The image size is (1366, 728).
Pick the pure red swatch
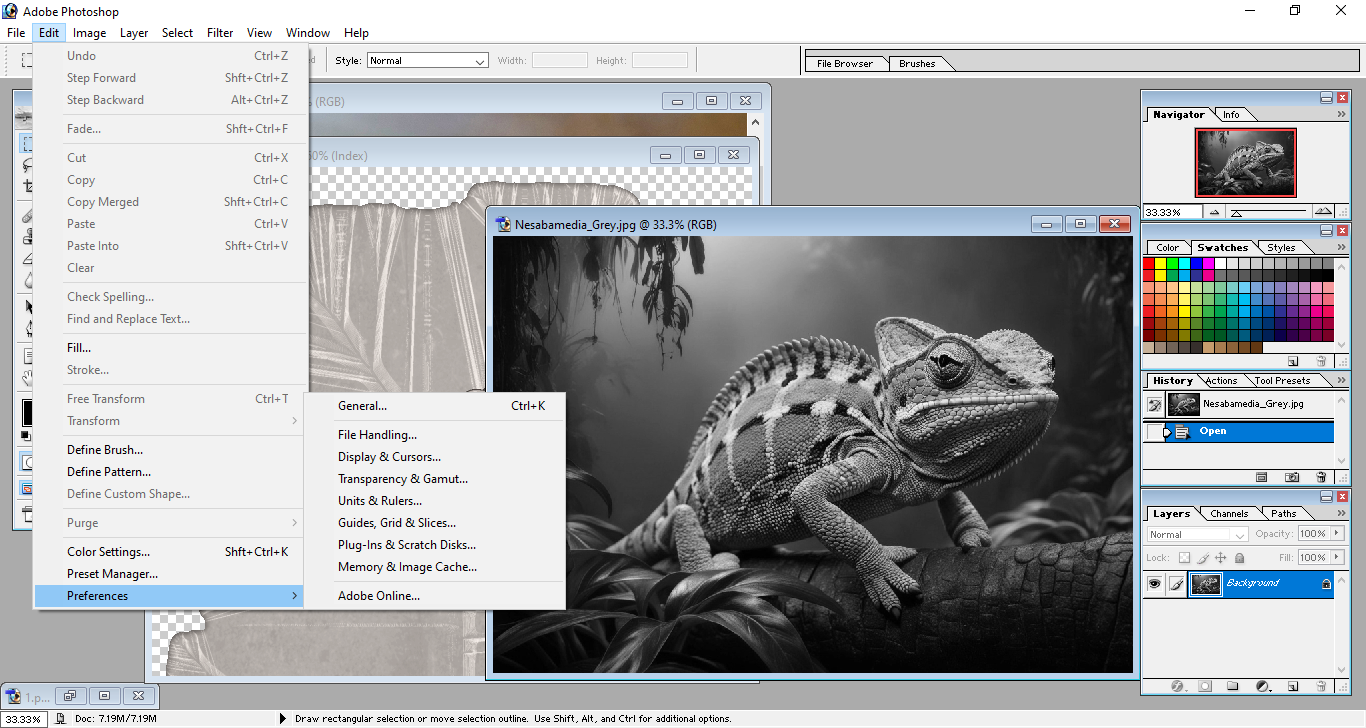(x=1149, y=264)
